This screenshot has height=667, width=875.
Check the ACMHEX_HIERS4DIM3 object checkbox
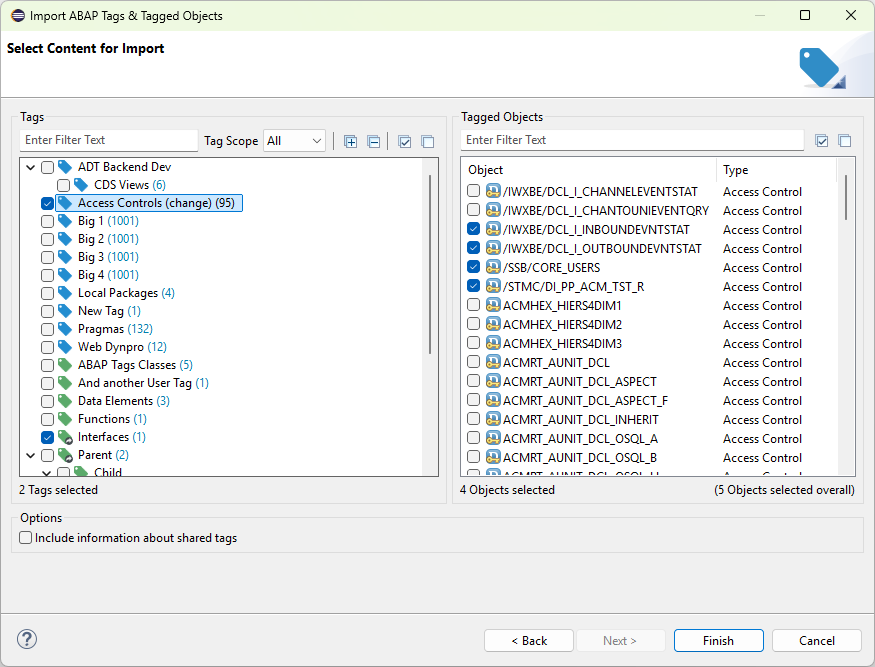click(473, 343)
